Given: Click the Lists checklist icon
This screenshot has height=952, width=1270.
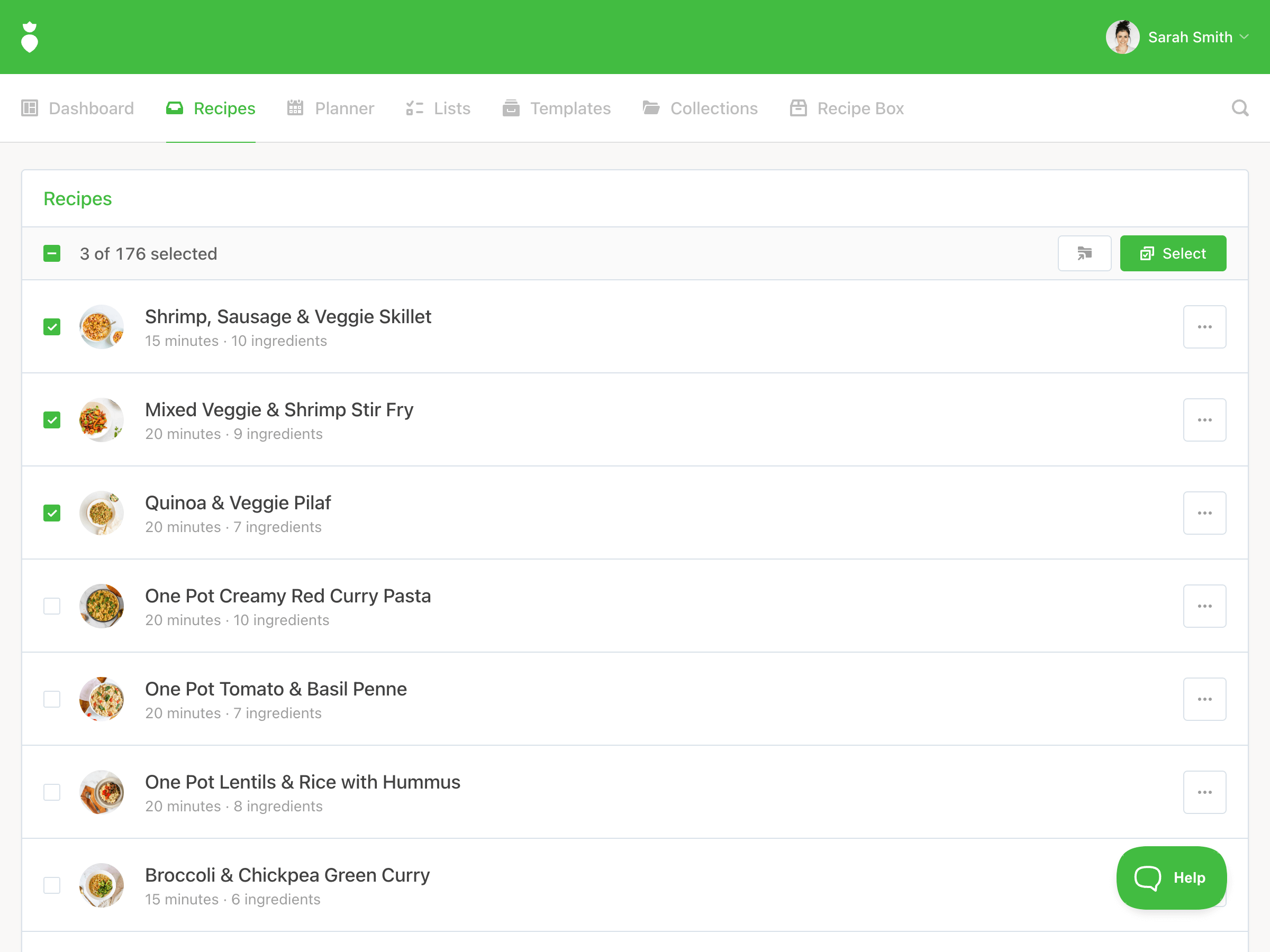Looking at the screenshot, I should point(414,108).
